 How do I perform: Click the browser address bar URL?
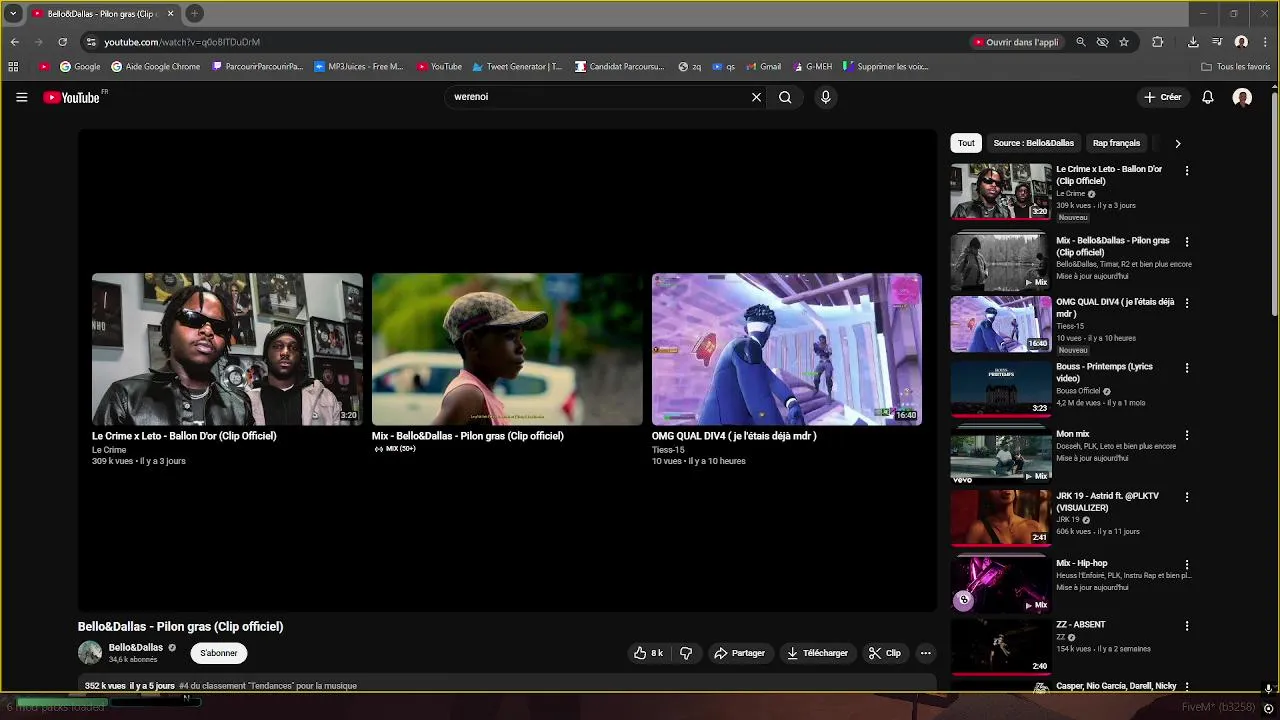pyautogui.click(x=182, y=42)
